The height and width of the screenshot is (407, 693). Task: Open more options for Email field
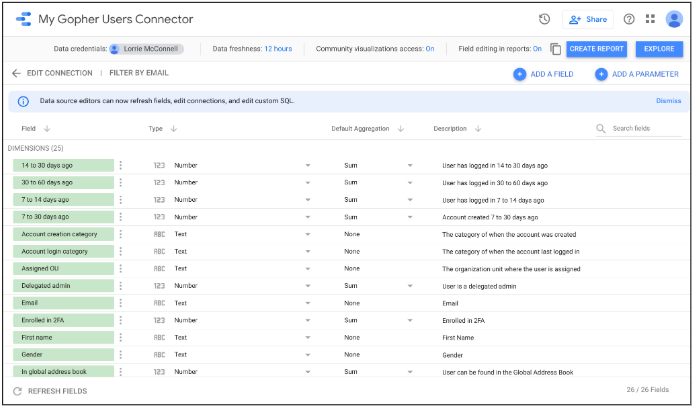(x=121, y=303)
